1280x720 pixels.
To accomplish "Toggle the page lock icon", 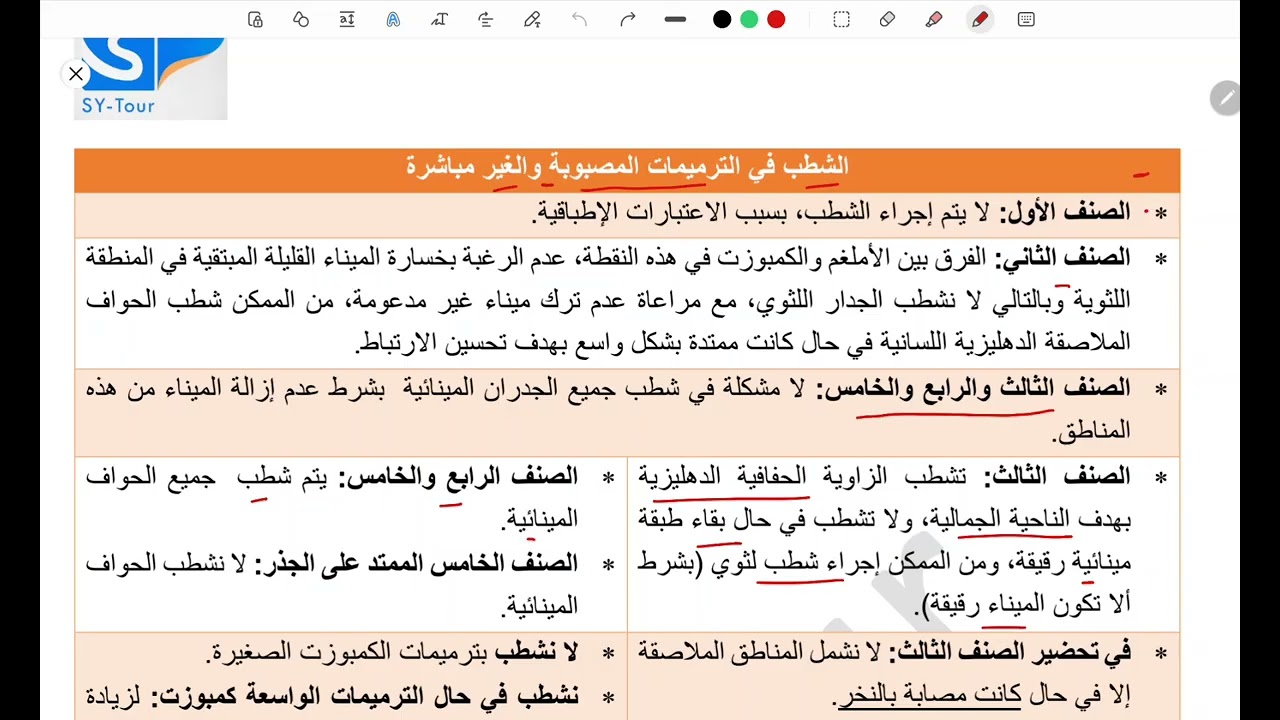I will tap(255, 19).
